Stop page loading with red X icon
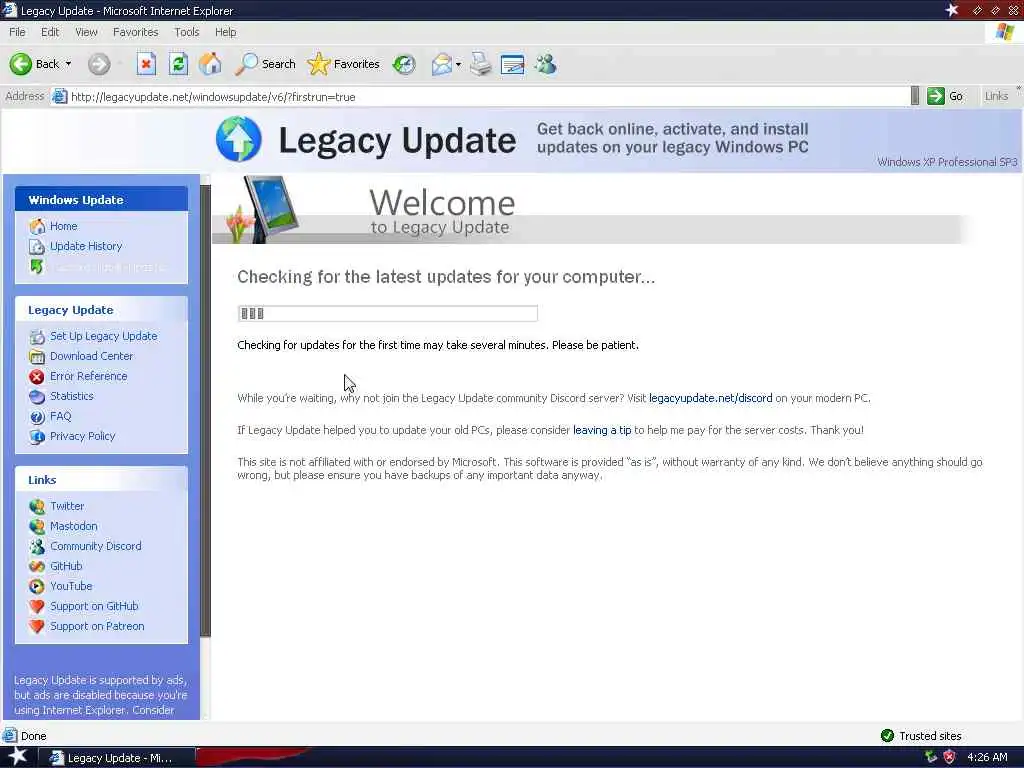1024x768 pixels. click(146, 64)
